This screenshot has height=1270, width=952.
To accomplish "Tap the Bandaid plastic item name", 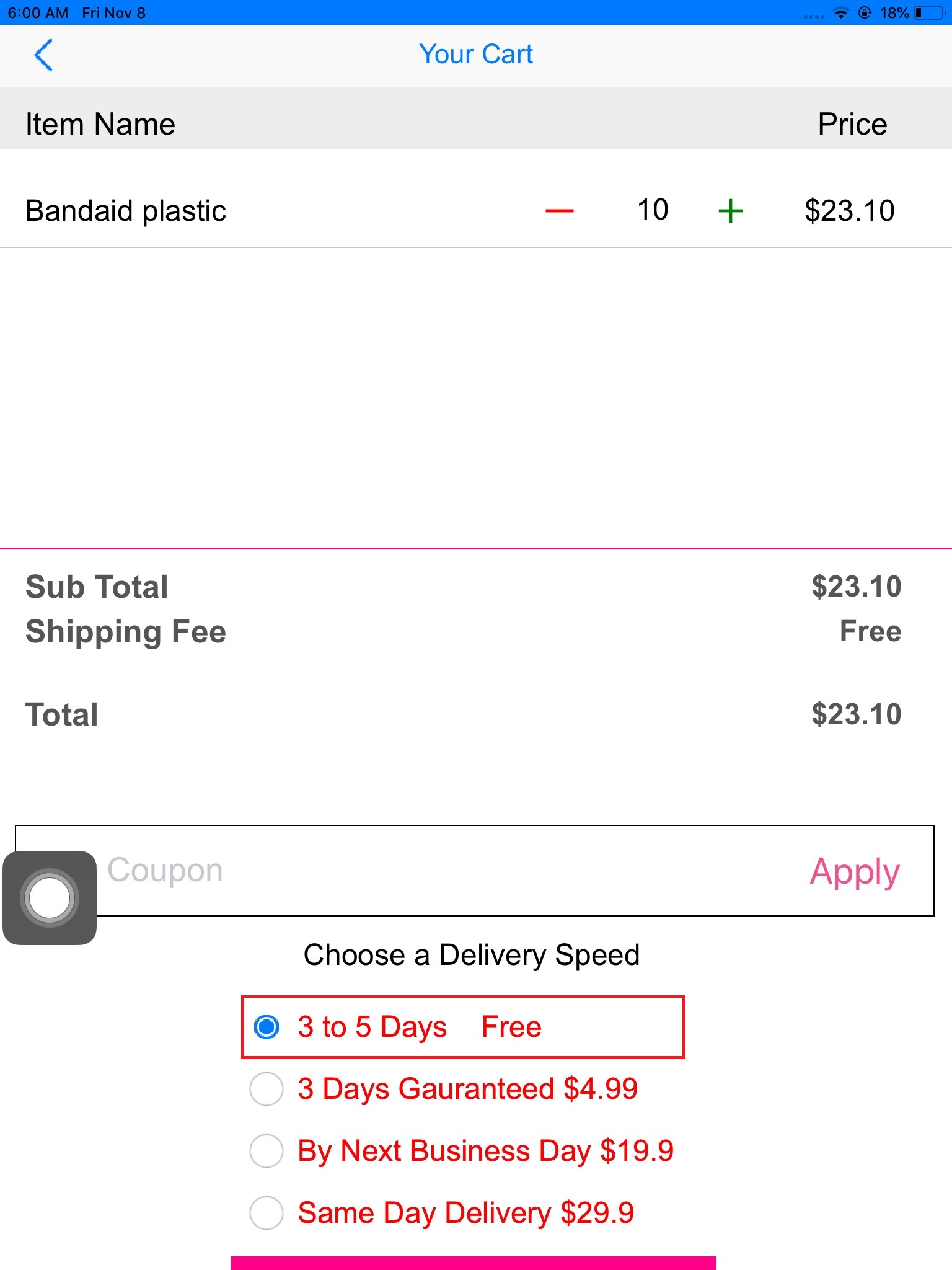I will point(126,211).
